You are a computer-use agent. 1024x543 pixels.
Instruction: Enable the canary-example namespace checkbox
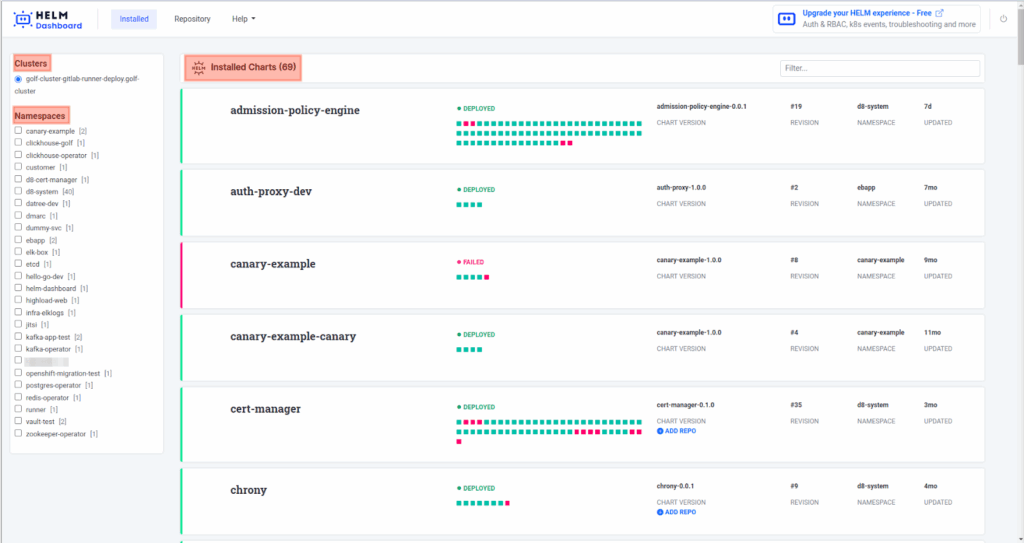pos(18,130)
